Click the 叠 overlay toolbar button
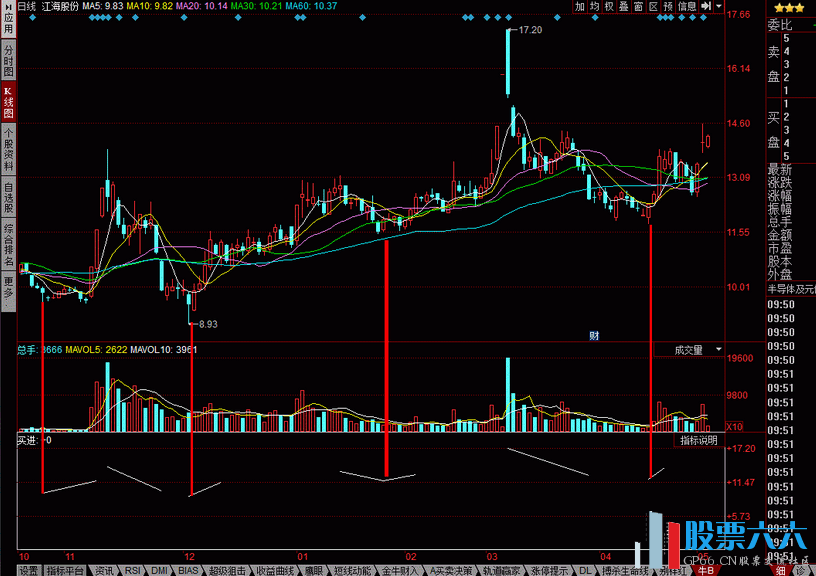Viewport: 816px width, 576px height. point(624,6)
